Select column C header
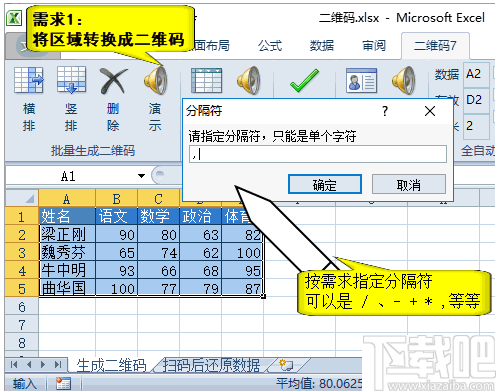The width and height of the screenshot is (498, 391). [159, 199]
